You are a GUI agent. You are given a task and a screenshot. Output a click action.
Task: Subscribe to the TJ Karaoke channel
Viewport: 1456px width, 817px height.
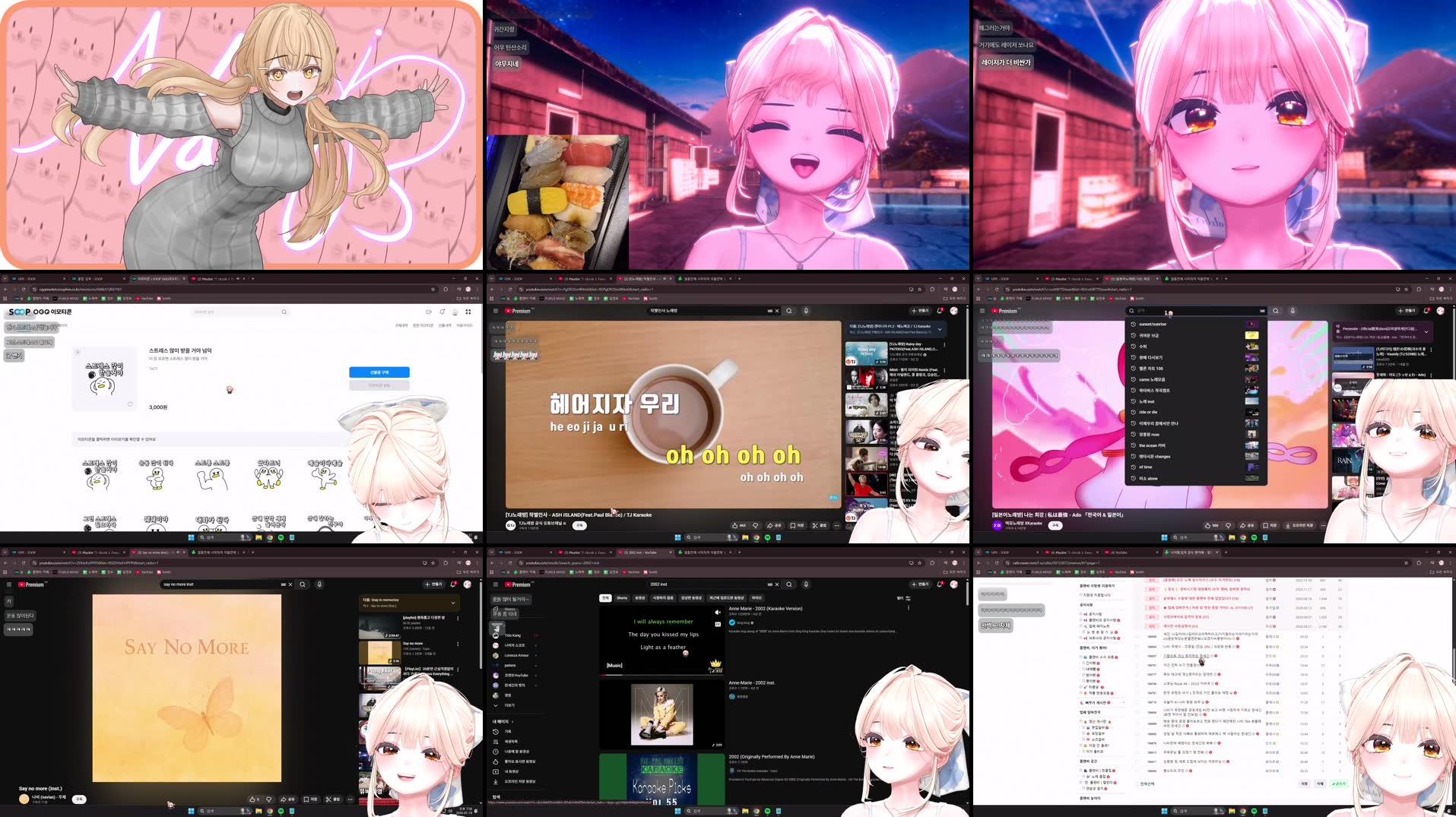pos(580,526)
